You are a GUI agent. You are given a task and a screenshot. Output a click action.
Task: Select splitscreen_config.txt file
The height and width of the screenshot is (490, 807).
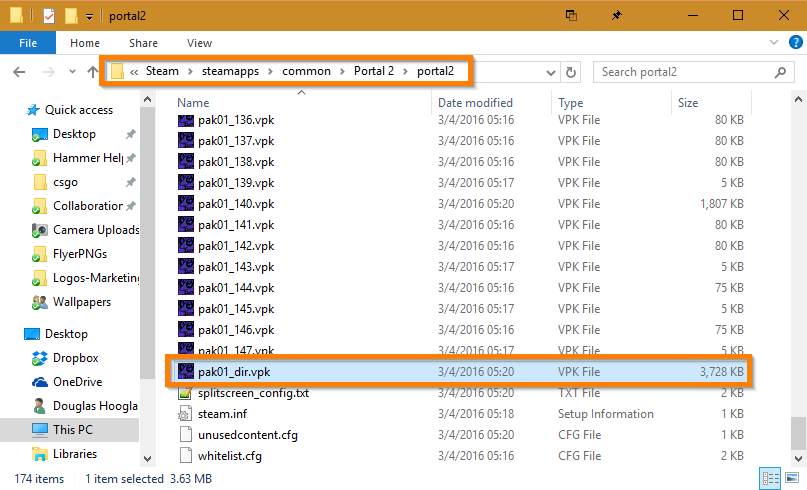[x=253, y=393]
